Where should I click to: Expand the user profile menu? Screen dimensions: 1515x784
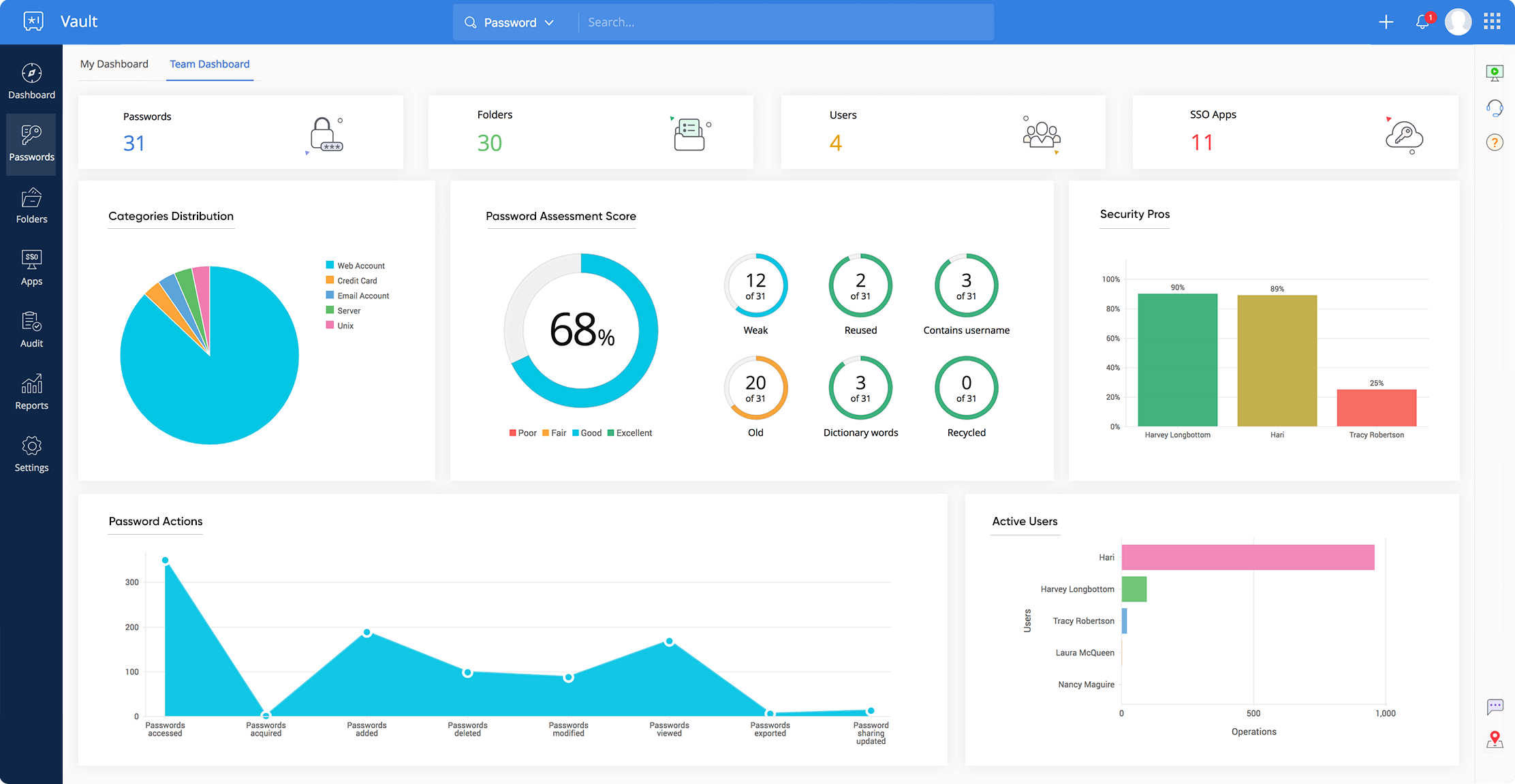pos(1456,21)
